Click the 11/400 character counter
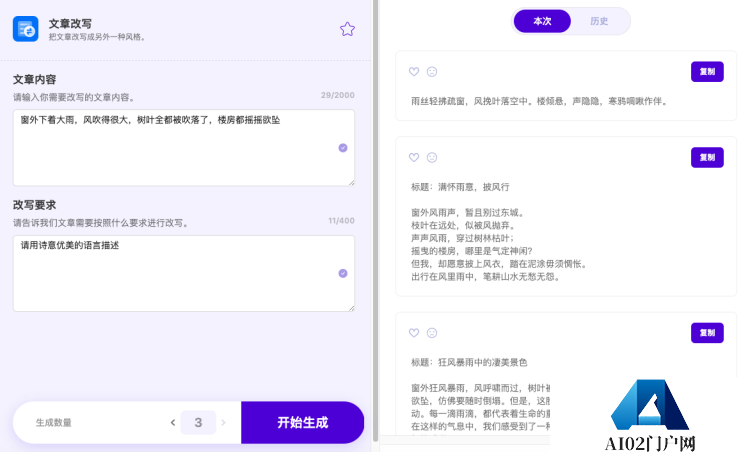 [341, 221]
